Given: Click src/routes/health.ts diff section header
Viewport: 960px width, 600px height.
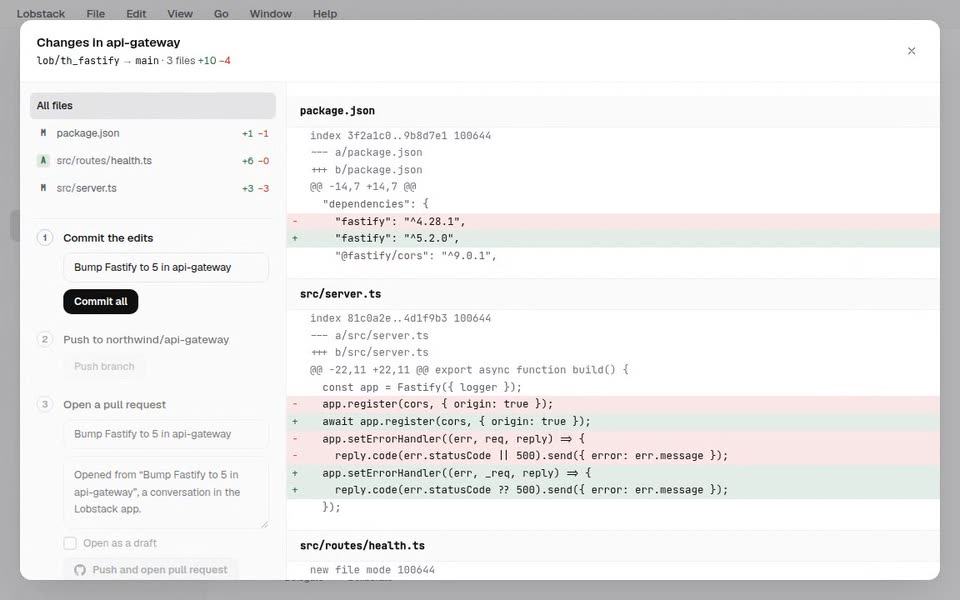Looking at the screenshot, I should [613, 546].
